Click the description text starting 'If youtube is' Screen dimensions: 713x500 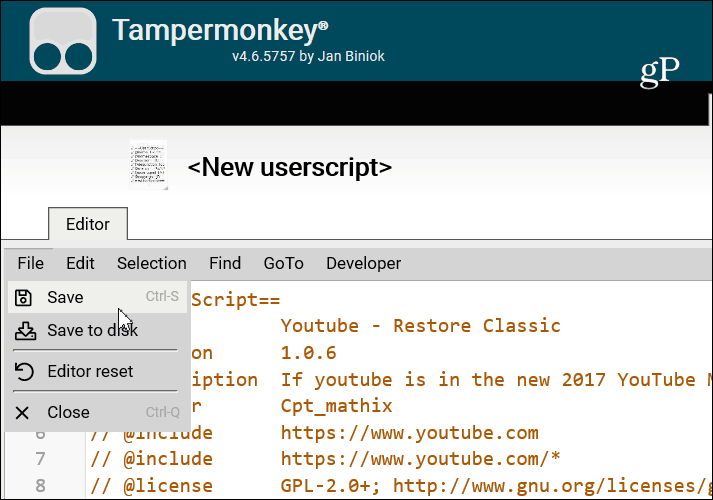[496, 380]
